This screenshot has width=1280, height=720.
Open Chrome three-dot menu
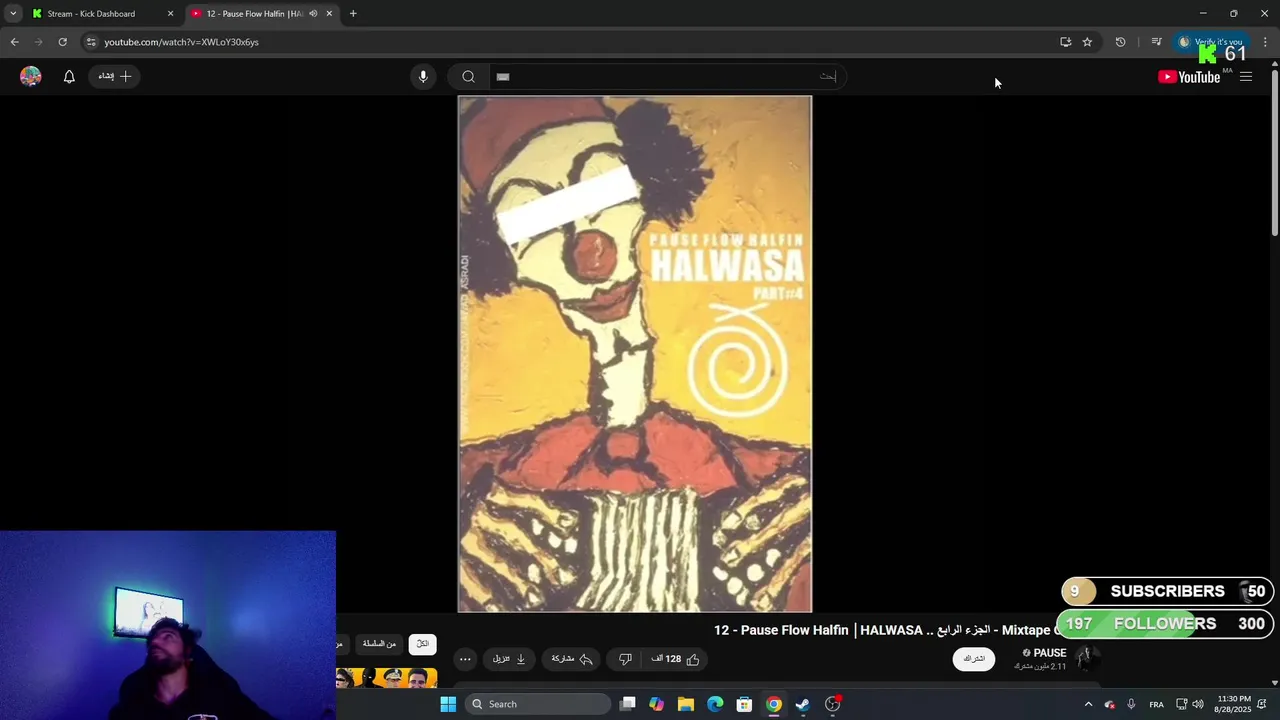coord(1265,42)
